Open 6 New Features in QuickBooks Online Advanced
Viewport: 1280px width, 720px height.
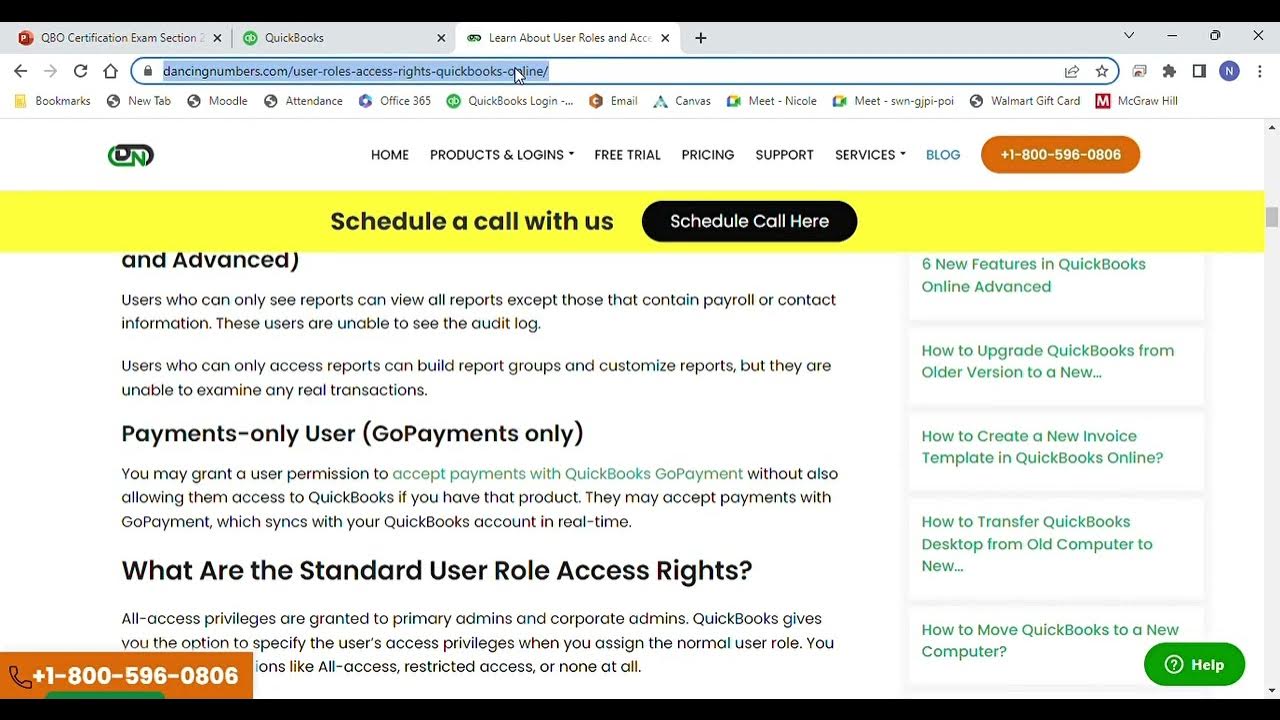(x=1034, y=275)
